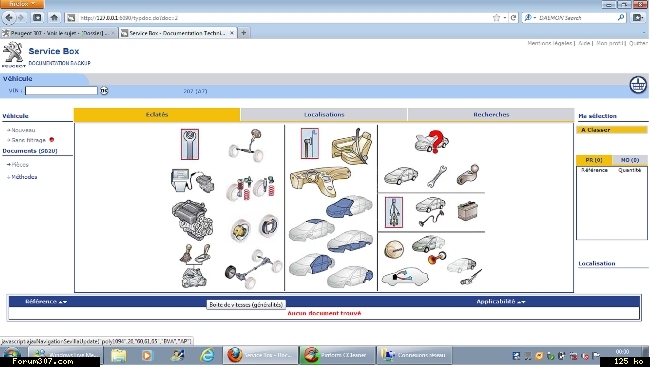Open Internet Explorer from the taskbar
650x367 pixels.
click(207, 355)
